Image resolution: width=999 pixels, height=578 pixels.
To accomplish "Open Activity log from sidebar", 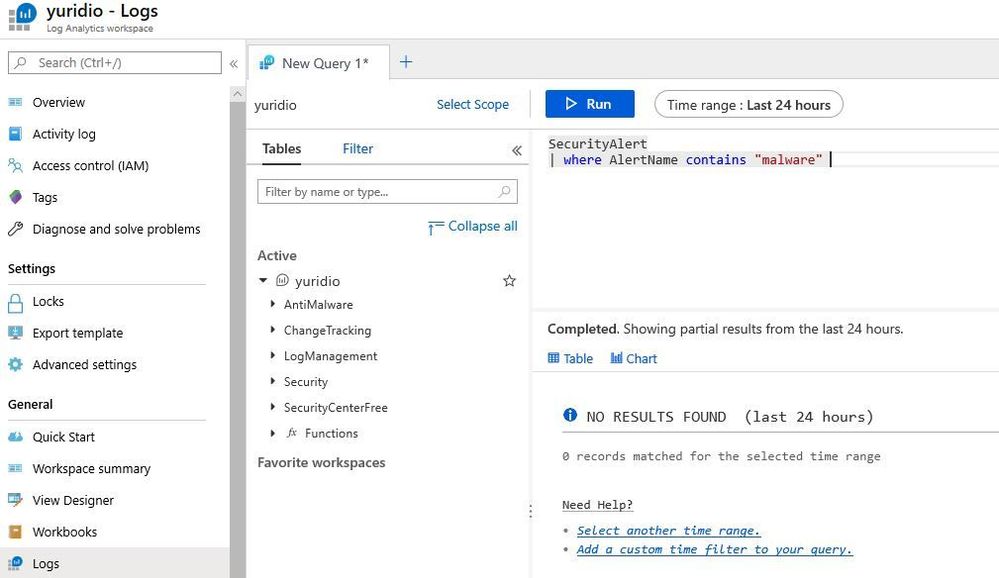I will click(x=64, y=134).
